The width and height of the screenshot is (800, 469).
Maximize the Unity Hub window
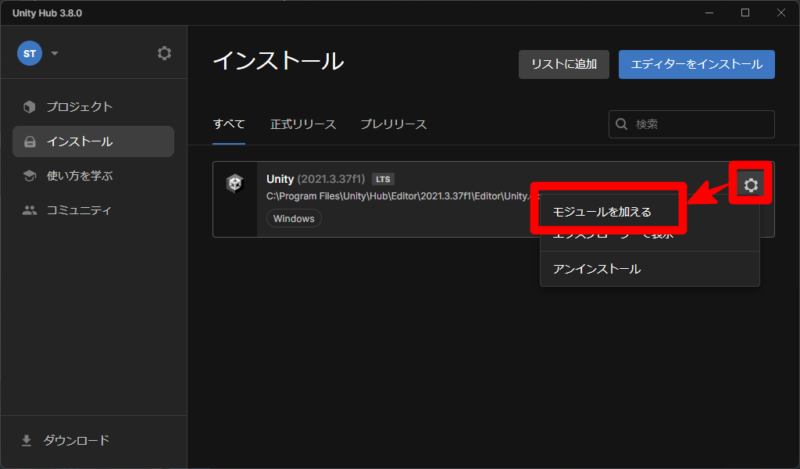(x=745, y=12)
